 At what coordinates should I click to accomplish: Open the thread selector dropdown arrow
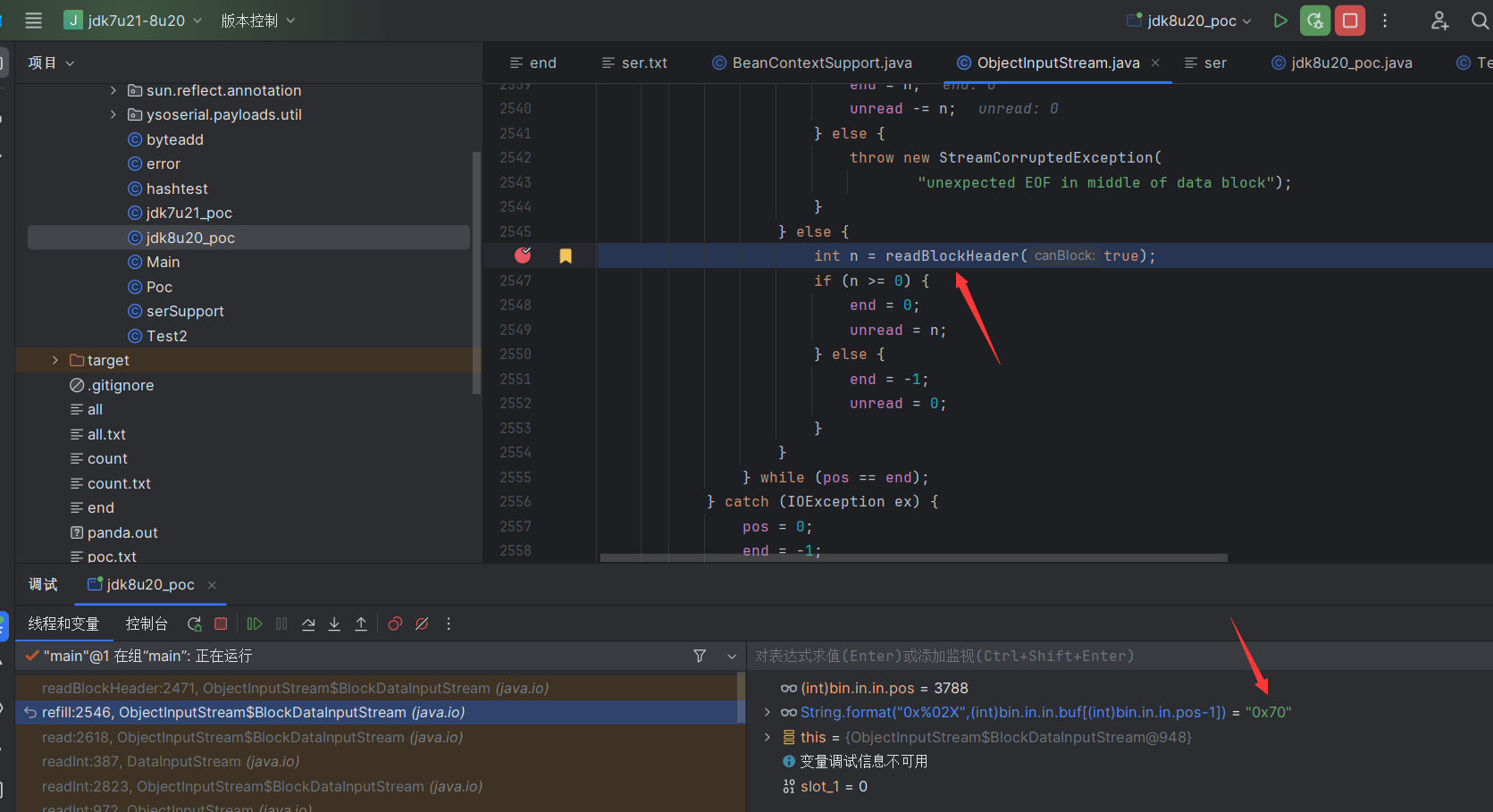tap(732, 656)
